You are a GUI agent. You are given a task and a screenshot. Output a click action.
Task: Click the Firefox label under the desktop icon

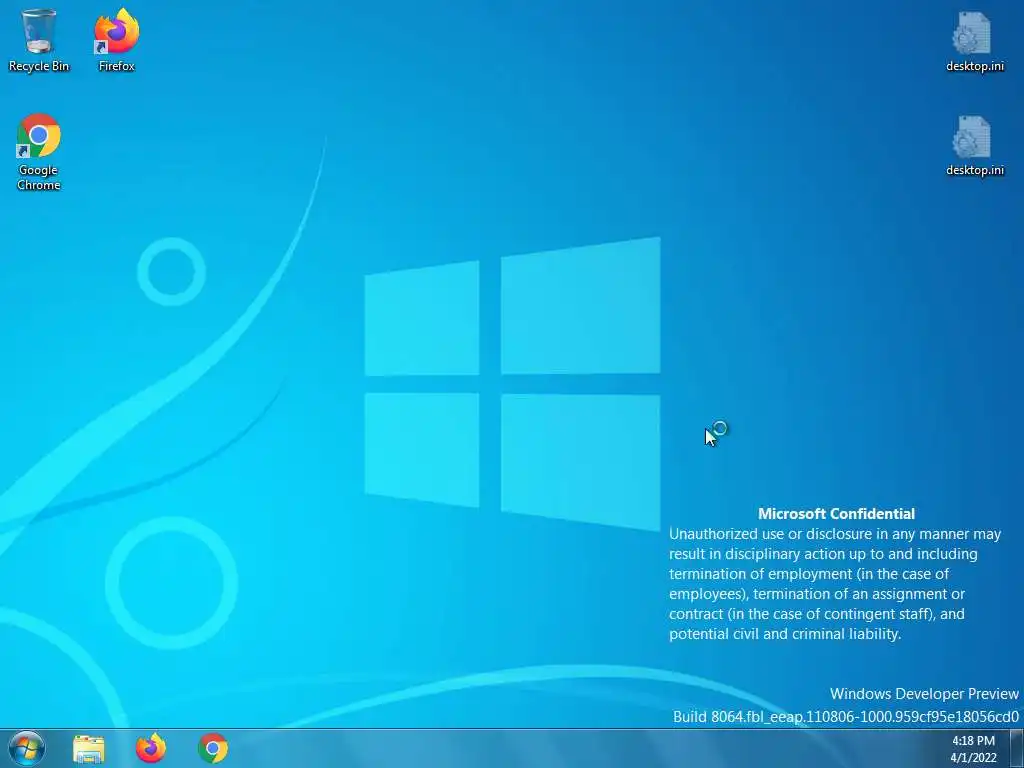117,66
